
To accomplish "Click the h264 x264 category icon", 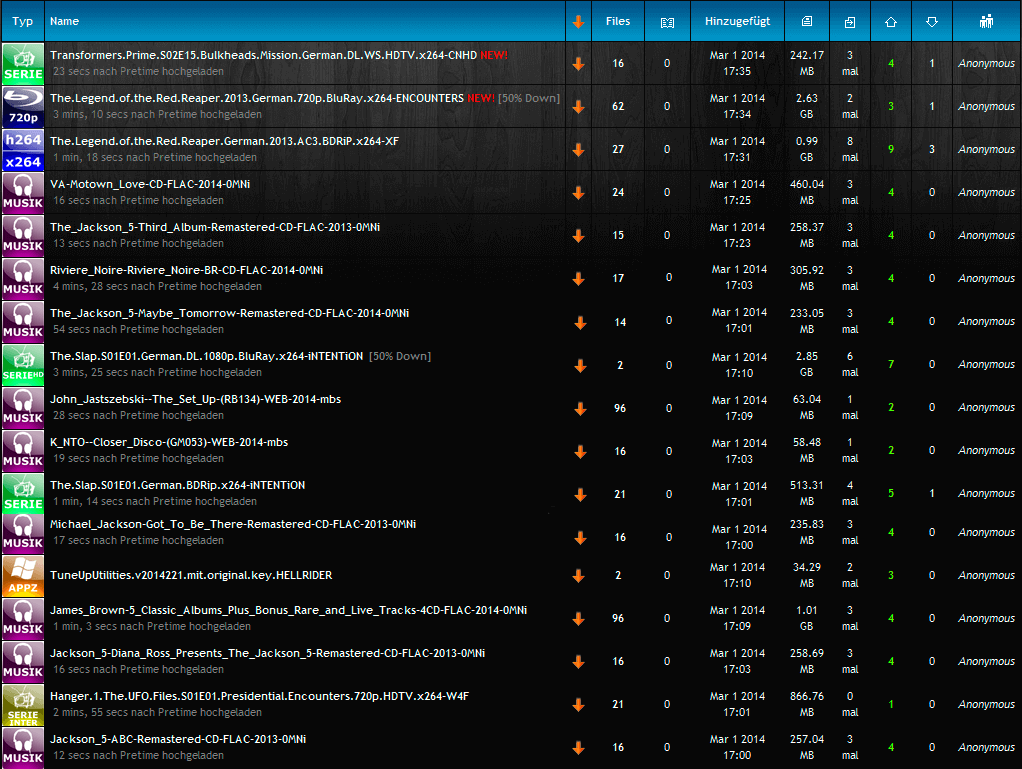I will click(x=23, y=149).
